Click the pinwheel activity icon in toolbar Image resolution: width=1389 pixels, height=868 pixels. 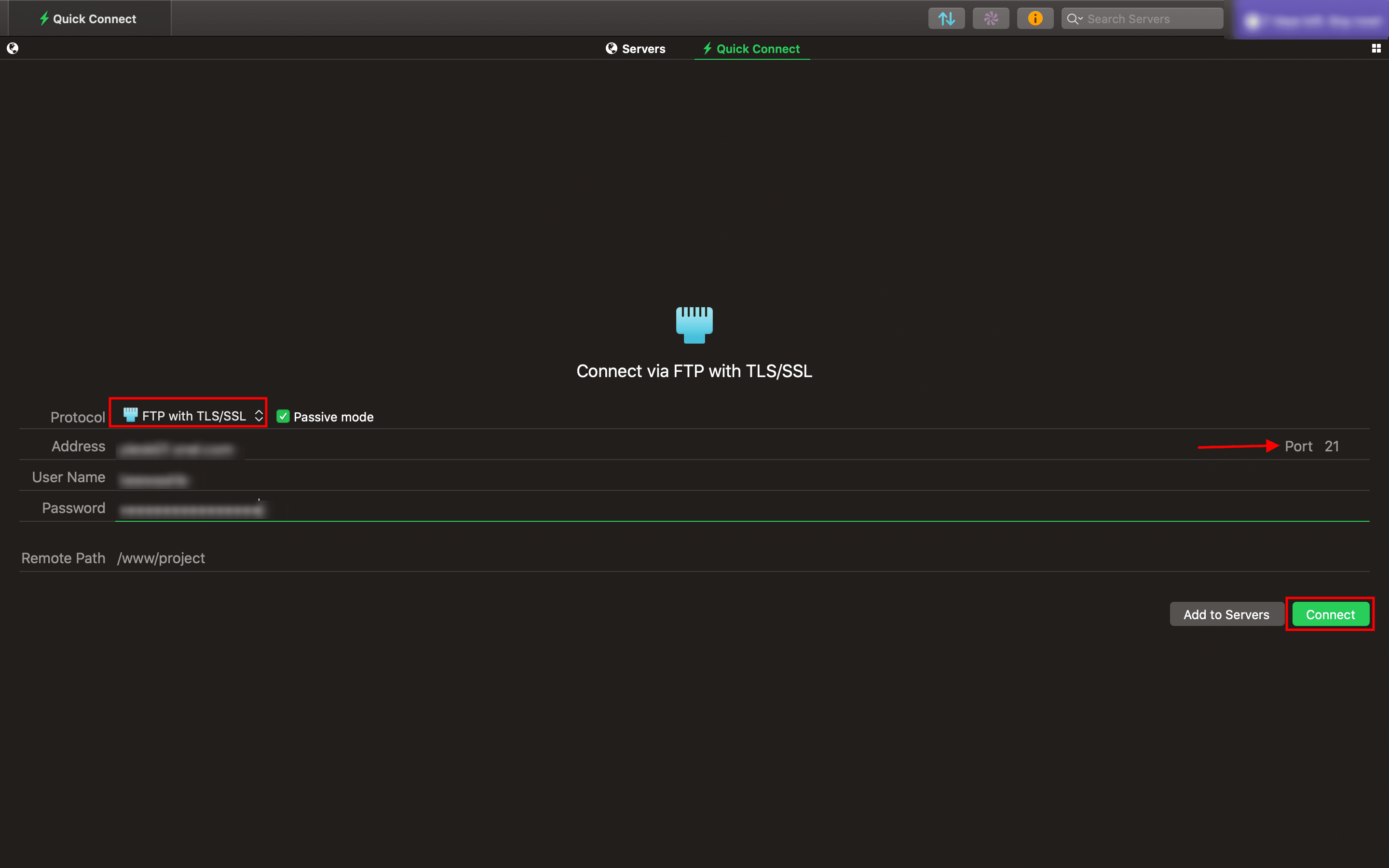pyautogui.click(x=991, y=19)
